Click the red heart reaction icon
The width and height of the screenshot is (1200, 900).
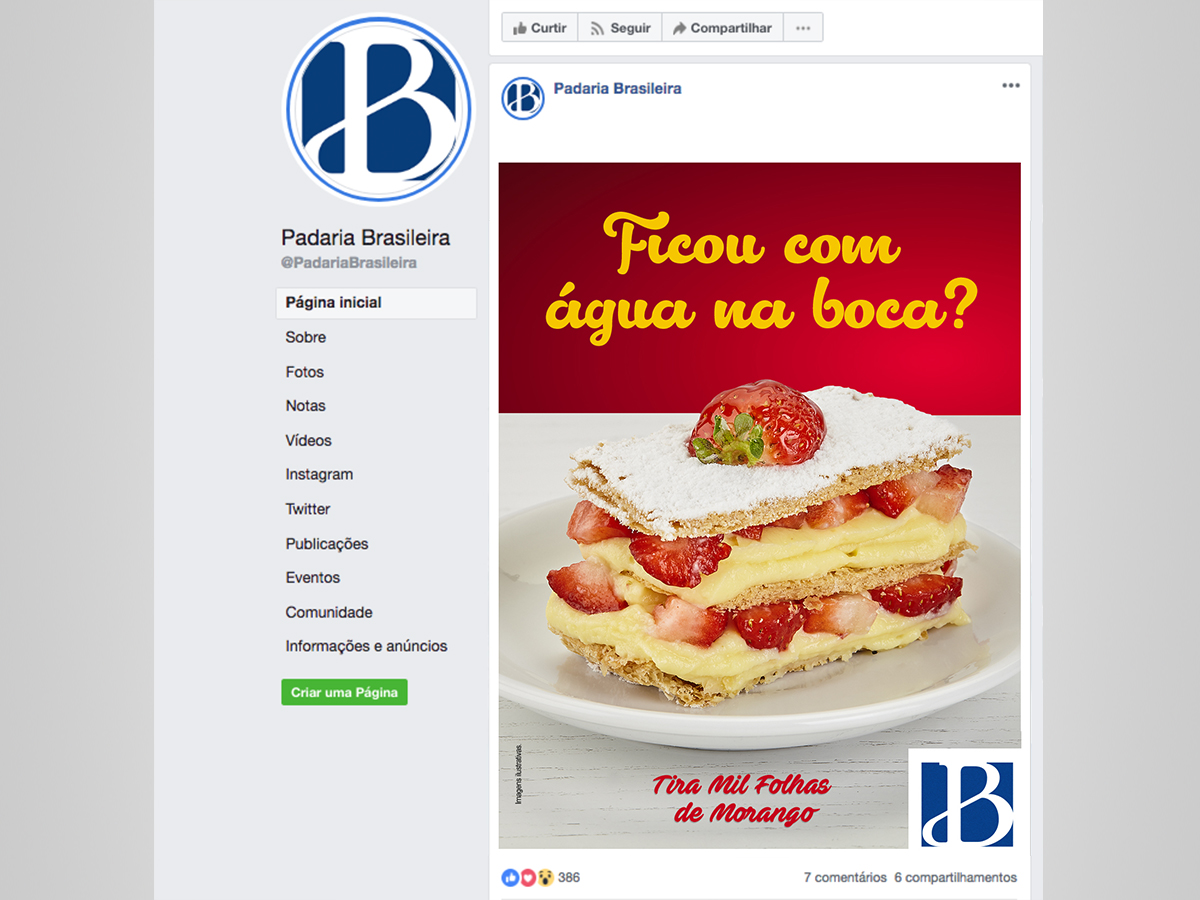pyautogui.click(x=527, y=877)
